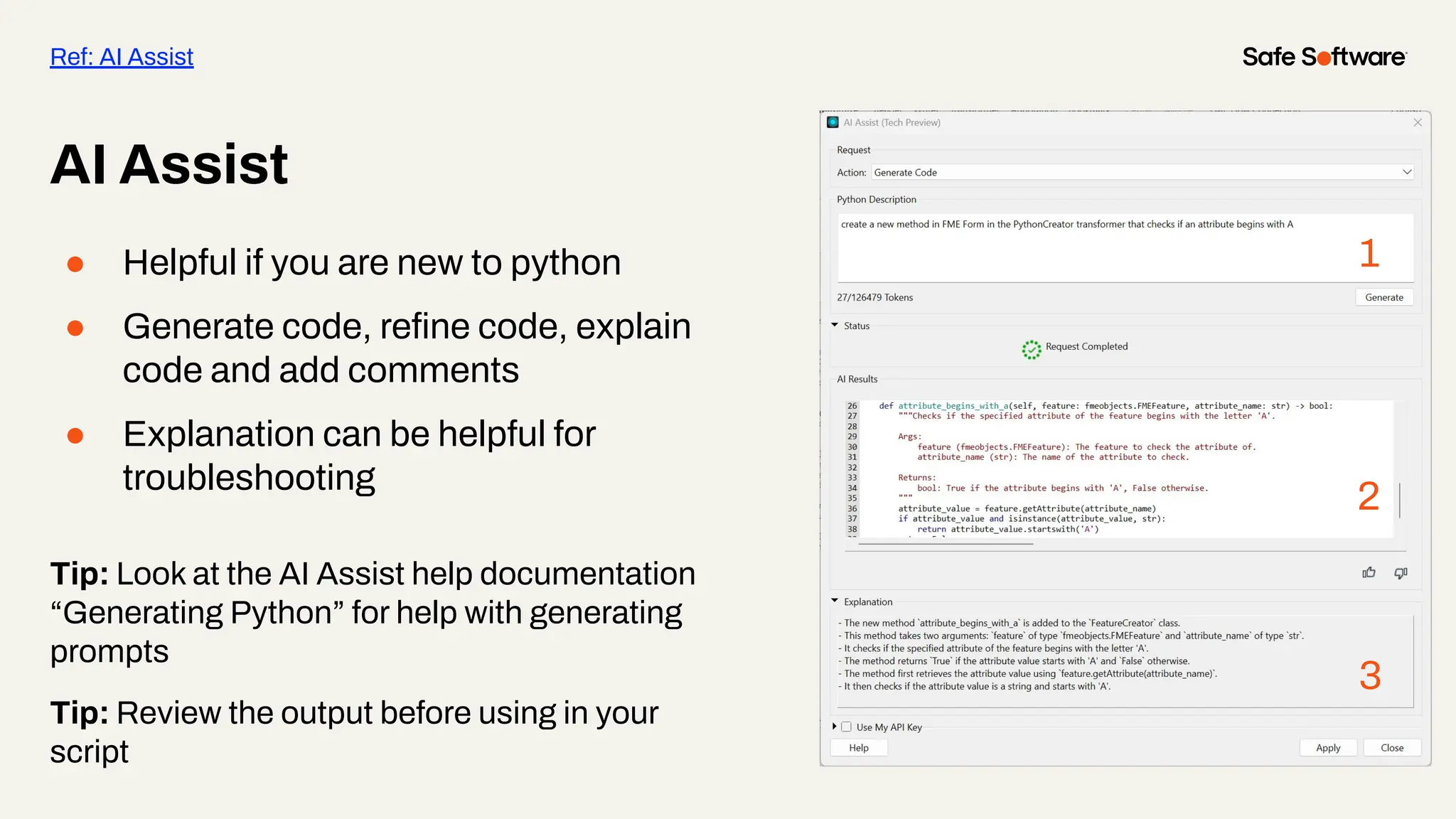The height and width of the screenshot is (819, 1456).
Task: Collapse the Status section
Action: coord(835,326)
